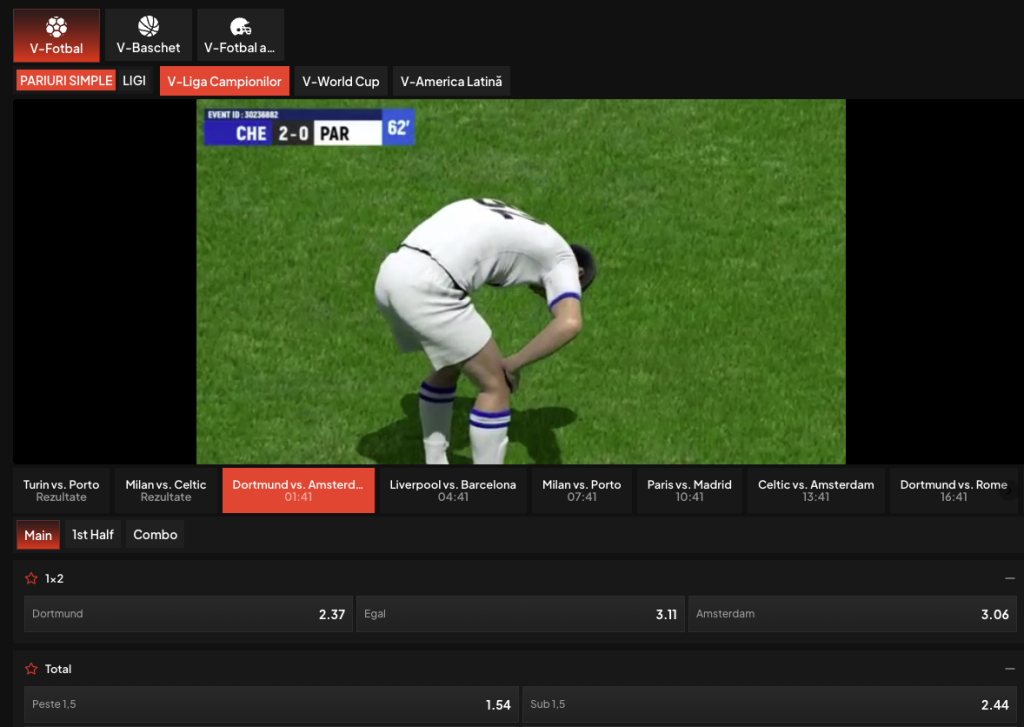This screenshot has height=727, width=1024.
Task: Pick Peste 1,5 at odds 1.54
Action: pos(271,704)
